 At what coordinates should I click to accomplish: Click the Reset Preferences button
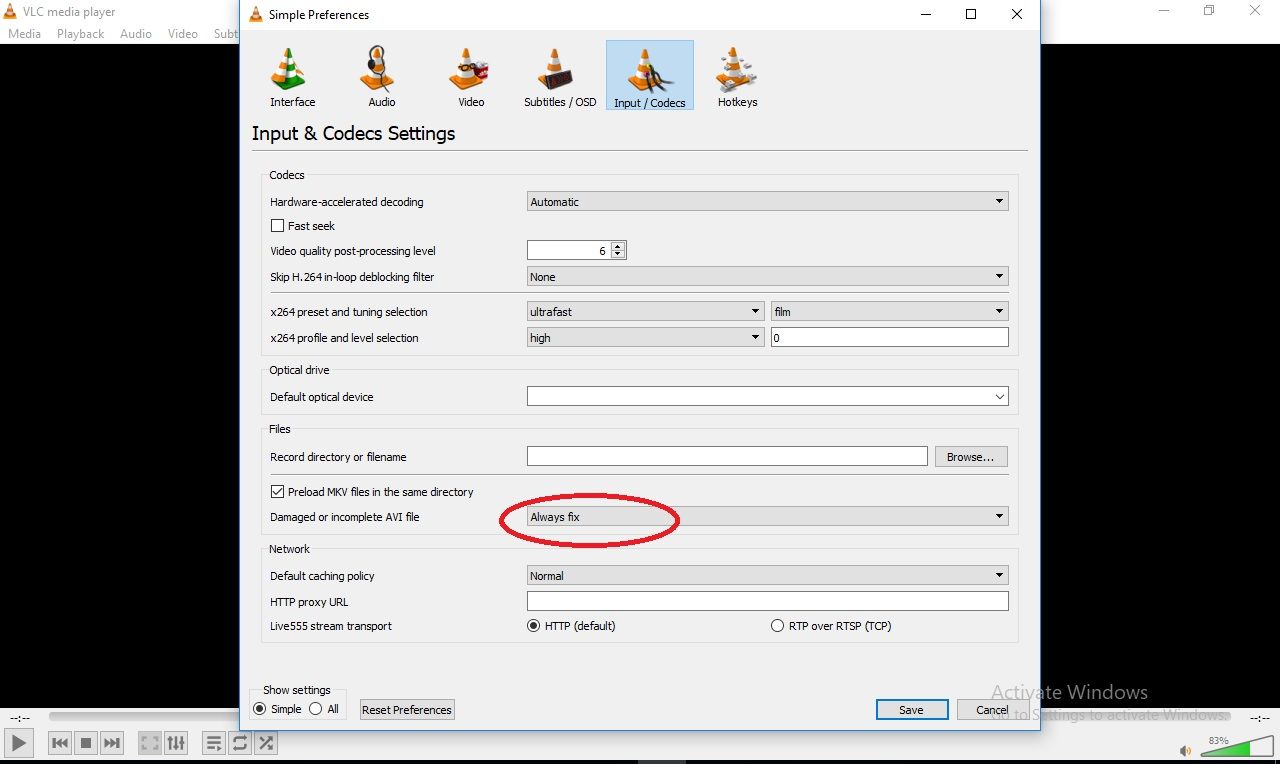[407, 709]
